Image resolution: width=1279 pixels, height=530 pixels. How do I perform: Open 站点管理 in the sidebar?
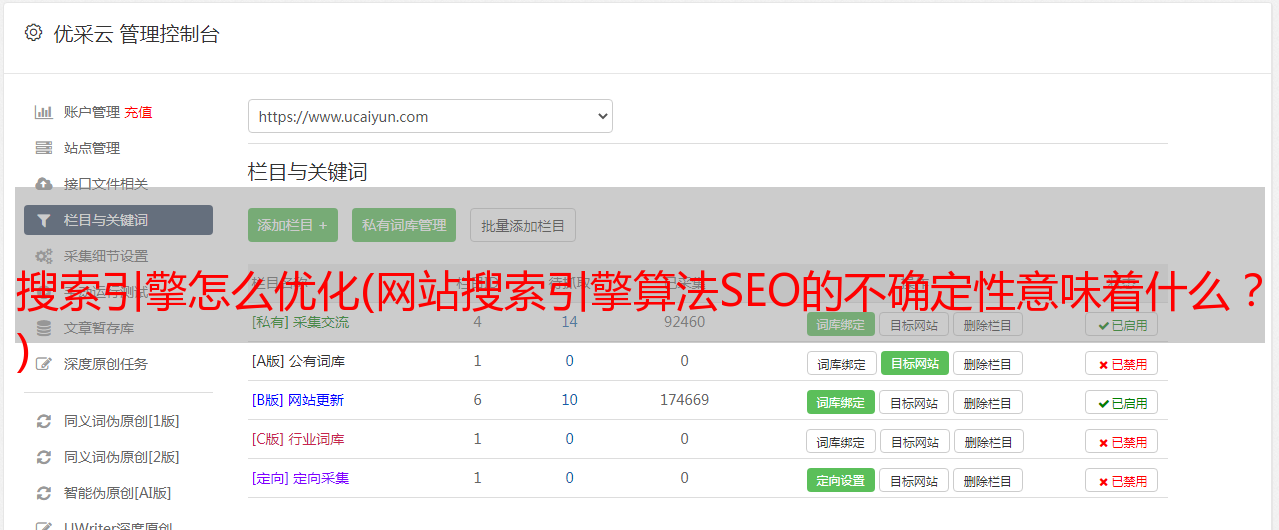pos(92,148)
